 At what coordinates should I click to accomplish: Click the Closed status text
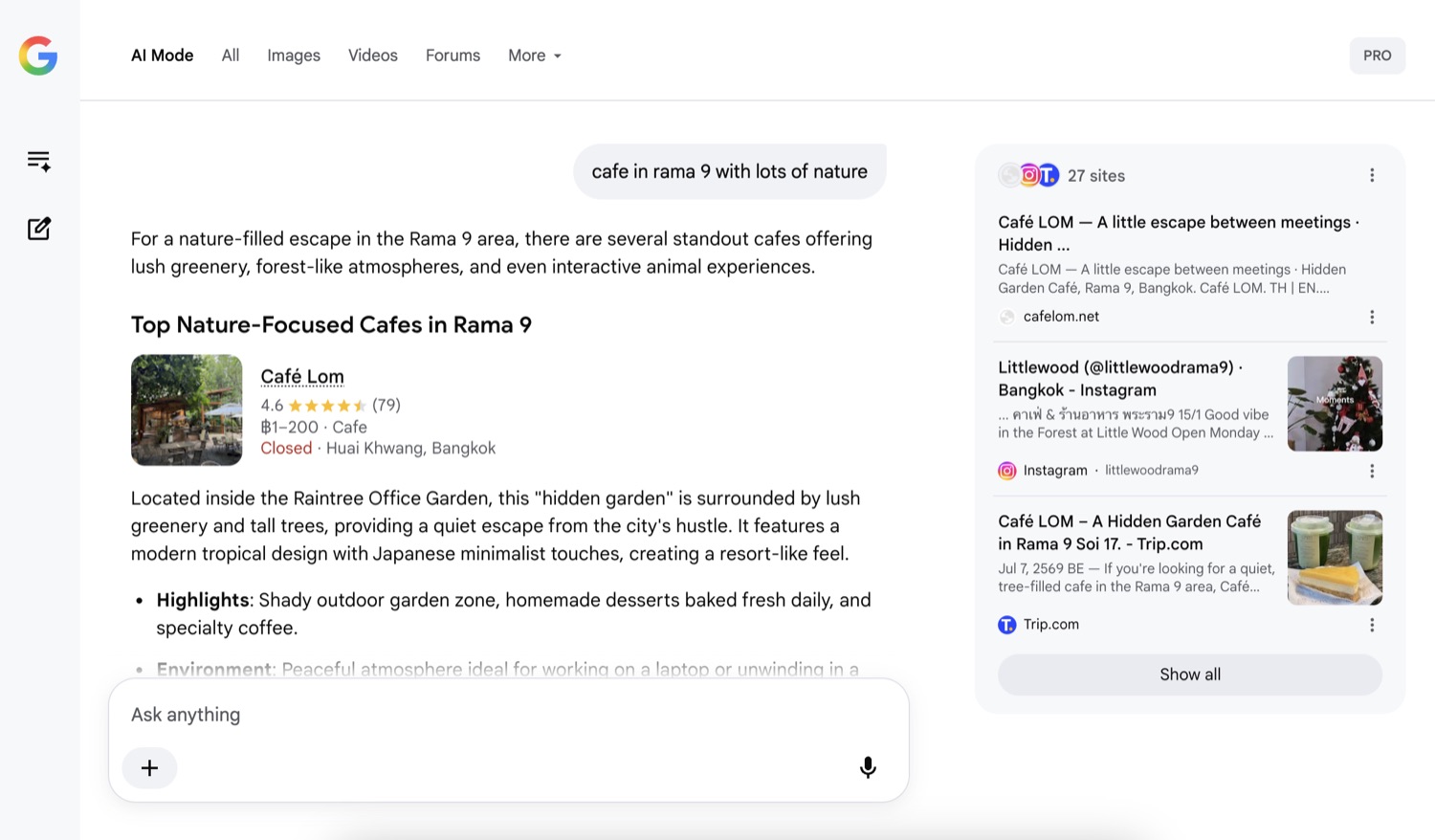[x=286, y=448]
